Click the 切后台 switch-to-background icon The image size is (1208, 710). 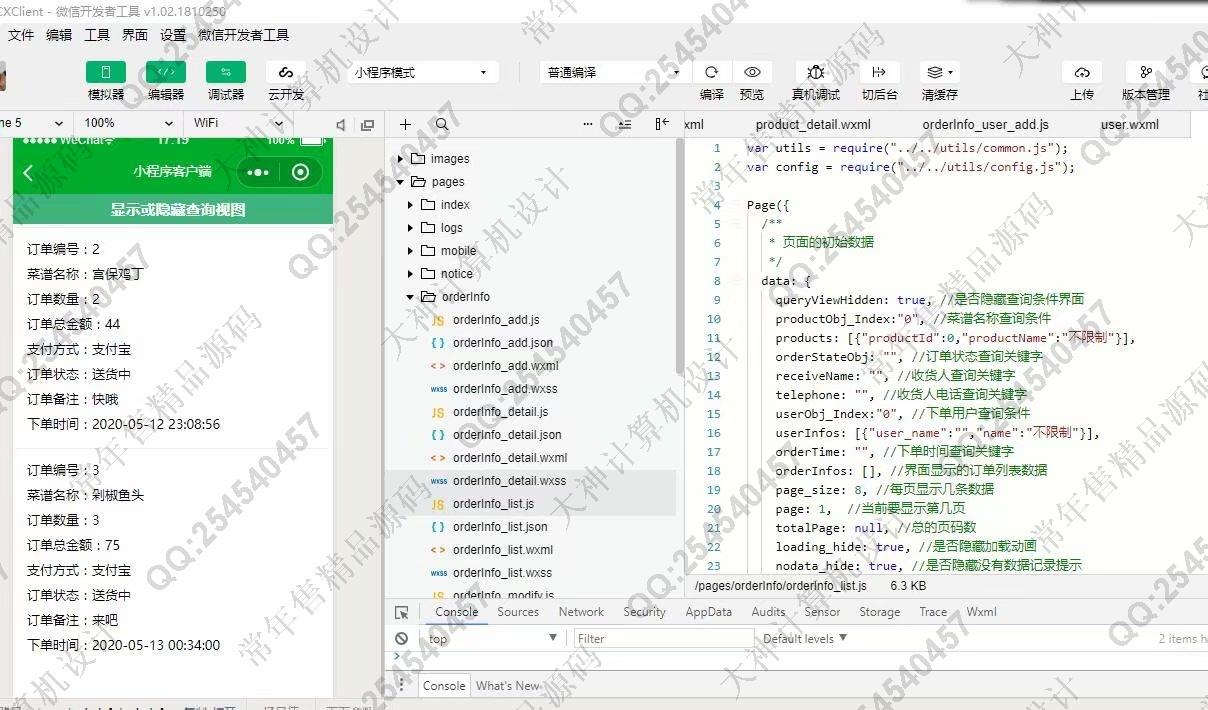(879, 72)
